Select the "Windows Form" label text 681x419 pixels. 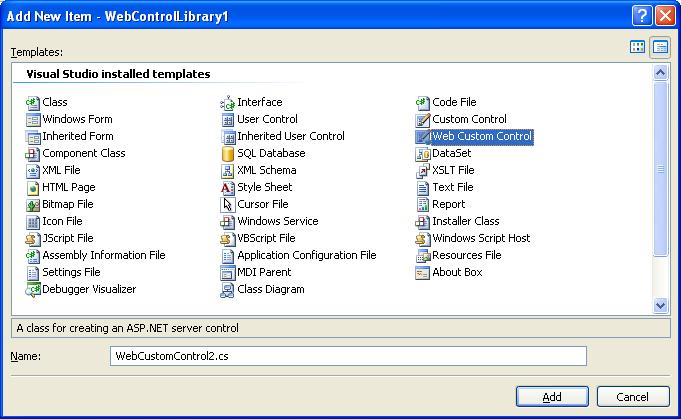click(x=77, y=119)
